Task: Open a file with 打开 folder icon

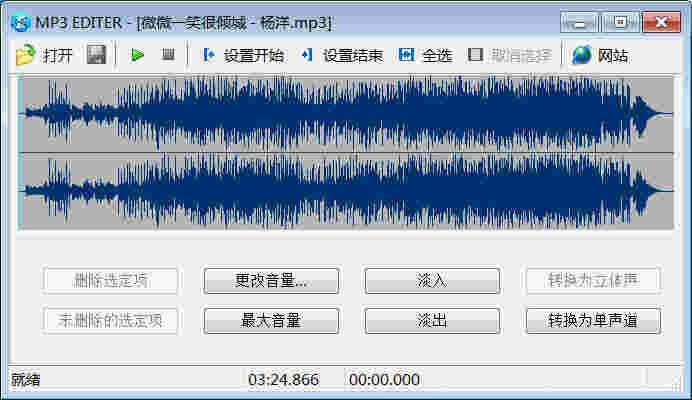Action: click(25, 55)
